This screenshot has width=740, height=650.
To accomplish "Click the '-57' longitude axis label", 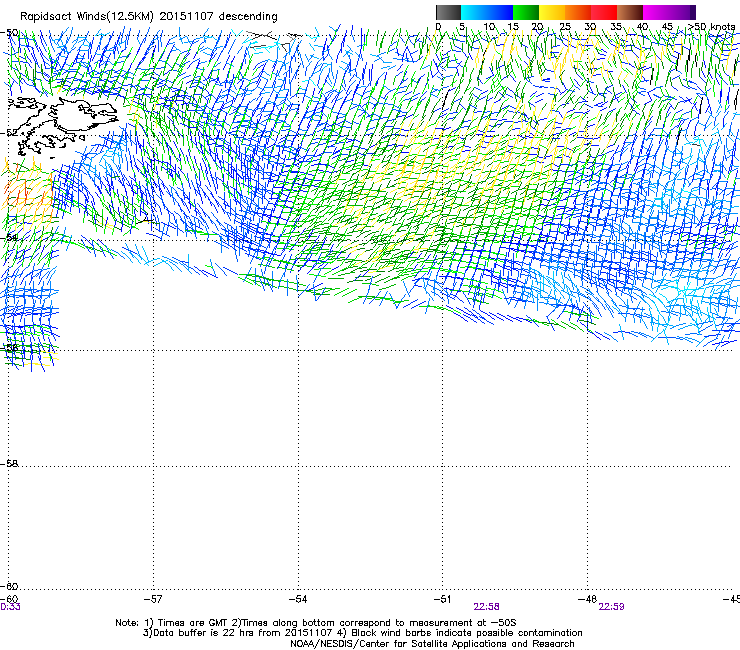I will 153,599.
